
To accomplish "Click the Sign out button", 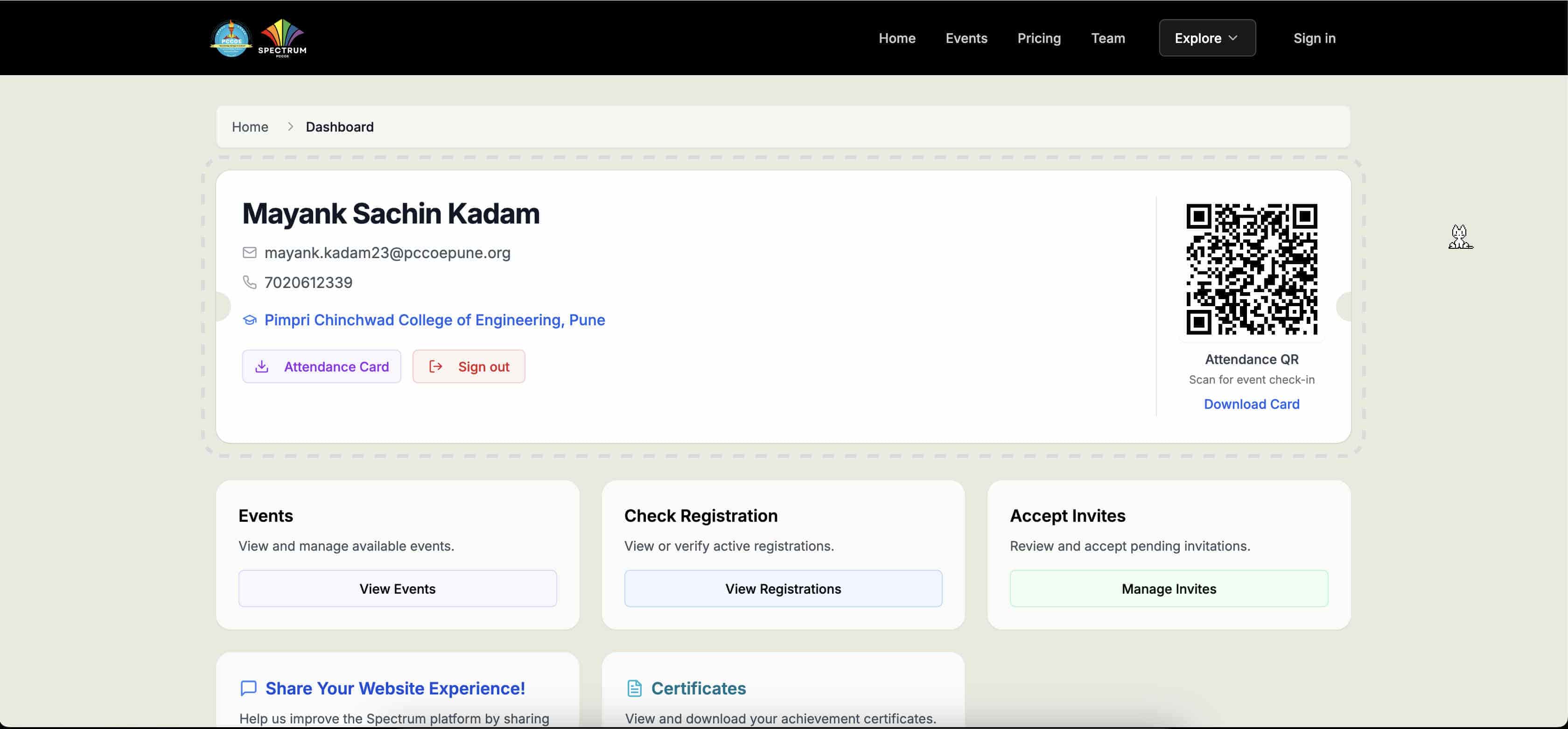I will (x=469, y=366).
